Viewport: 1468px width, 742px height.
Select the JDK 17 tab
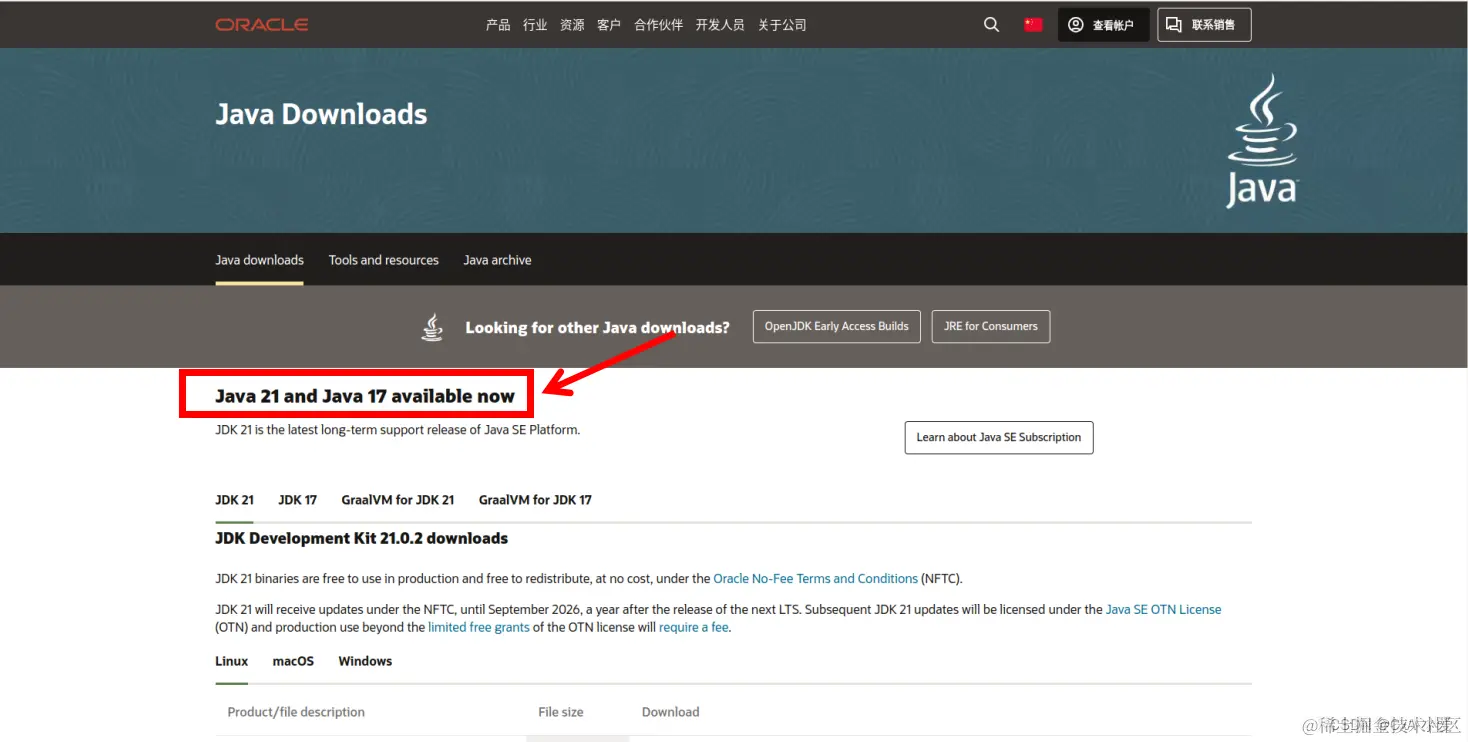[x=297, y=500]
